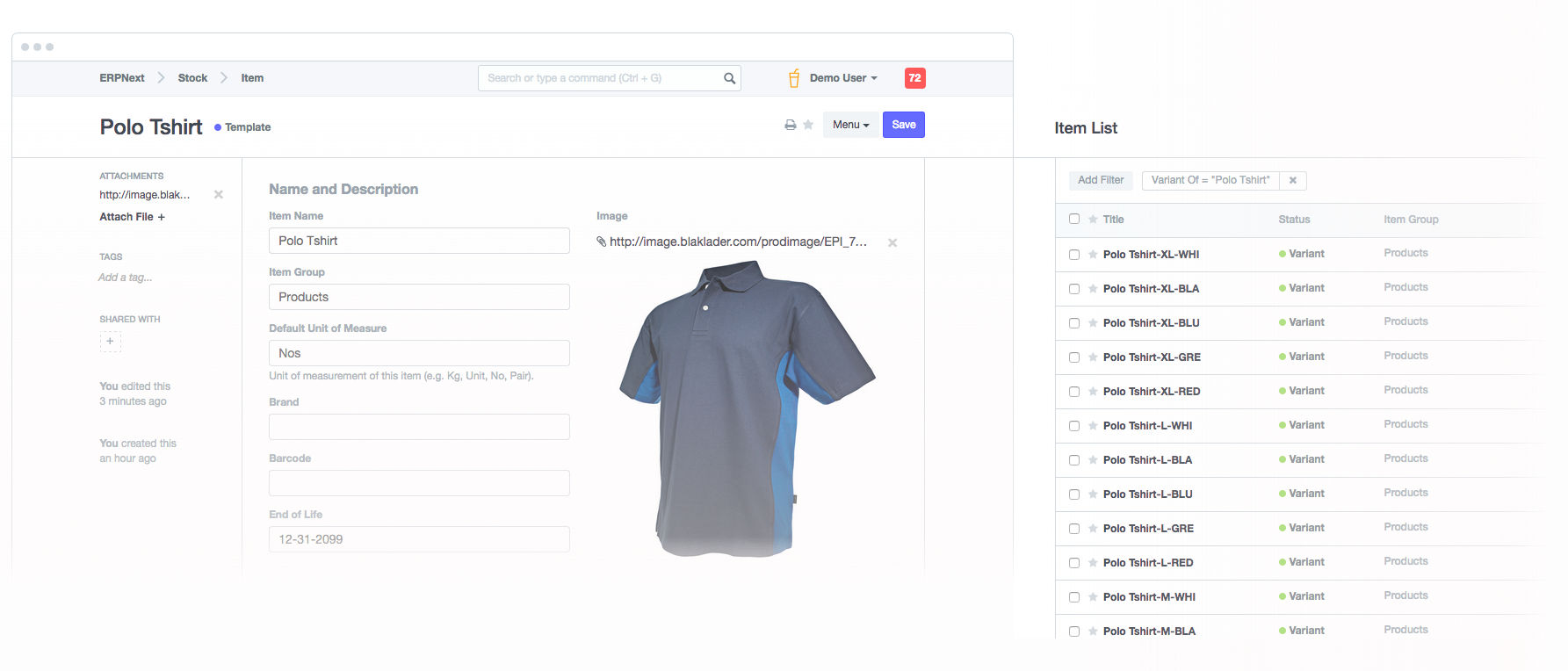1568x671 pixels.
Task: Remove the Variant Of filter
Action: point(1293,180)
